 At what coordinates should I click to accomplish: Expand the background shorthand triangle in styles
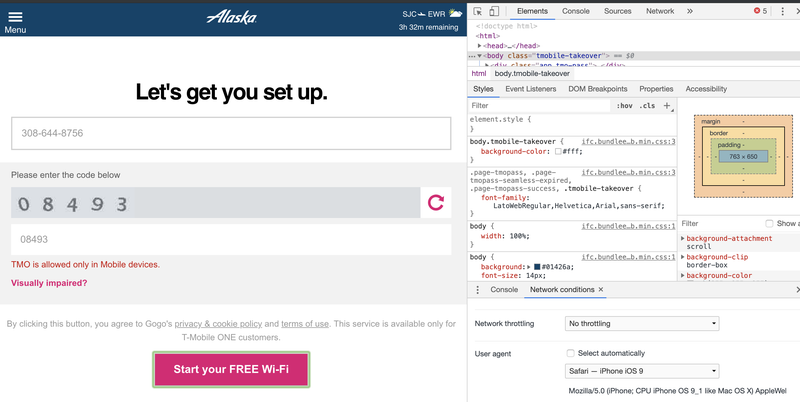(529, 267)
